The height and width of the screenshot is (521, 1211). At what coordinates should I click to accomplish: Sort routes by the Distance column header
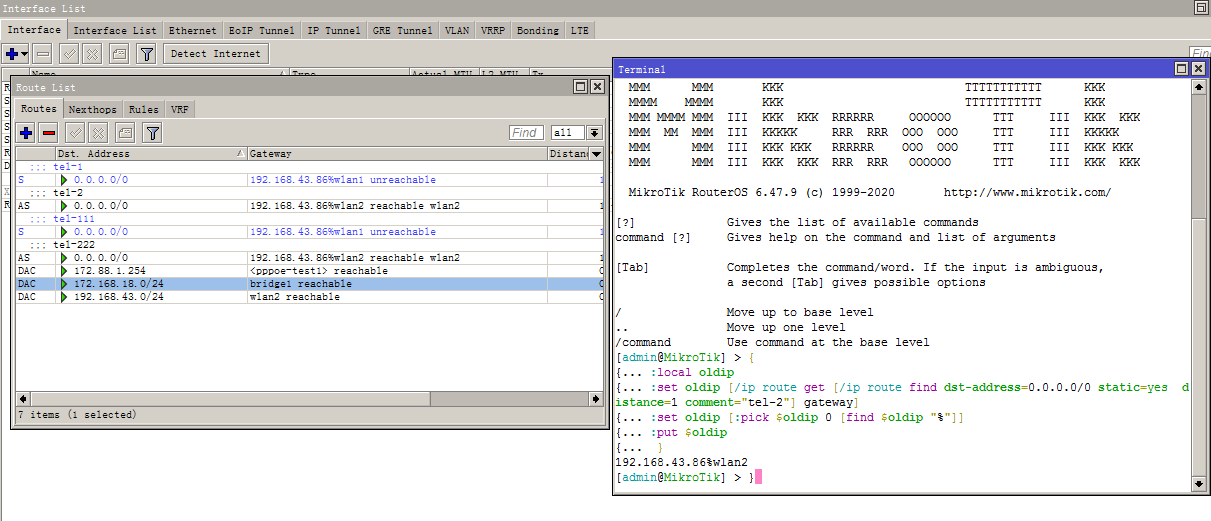coord(568,154)
